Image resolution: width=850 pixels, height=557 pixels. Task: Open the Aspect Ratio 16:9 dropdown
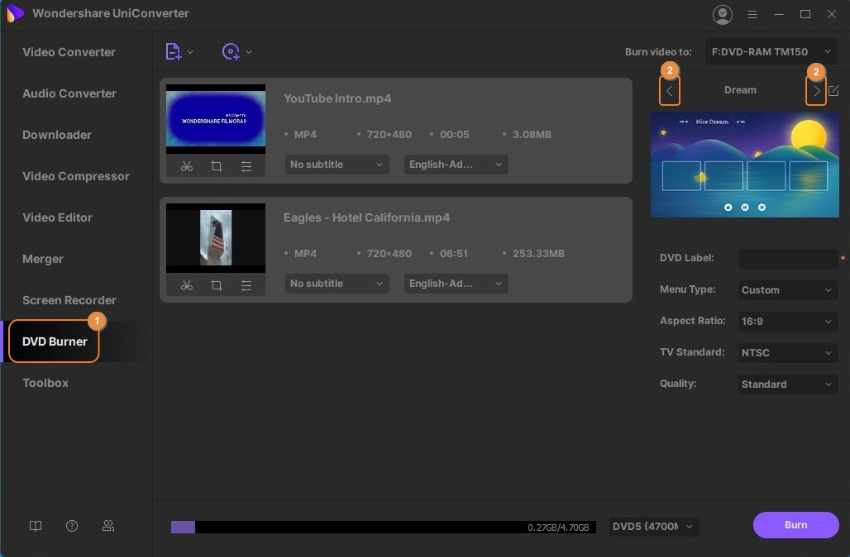(787, 322)
